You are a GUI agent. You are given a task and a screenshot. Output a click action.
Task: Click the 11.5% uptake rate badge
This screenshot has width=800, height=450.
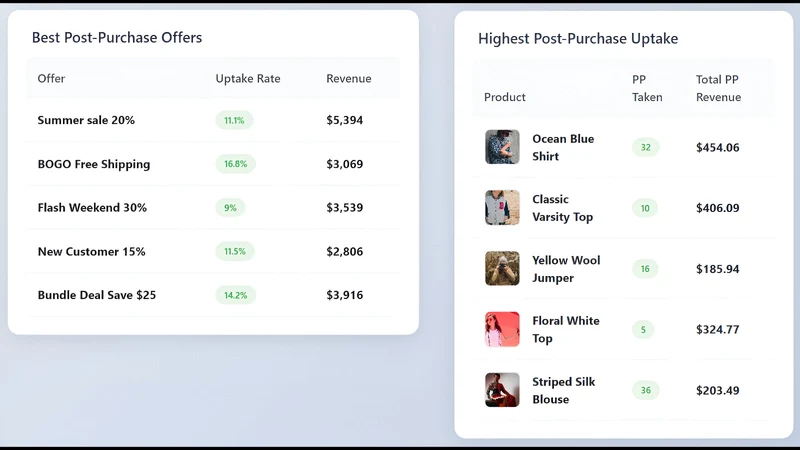click(x=235, y=252)
